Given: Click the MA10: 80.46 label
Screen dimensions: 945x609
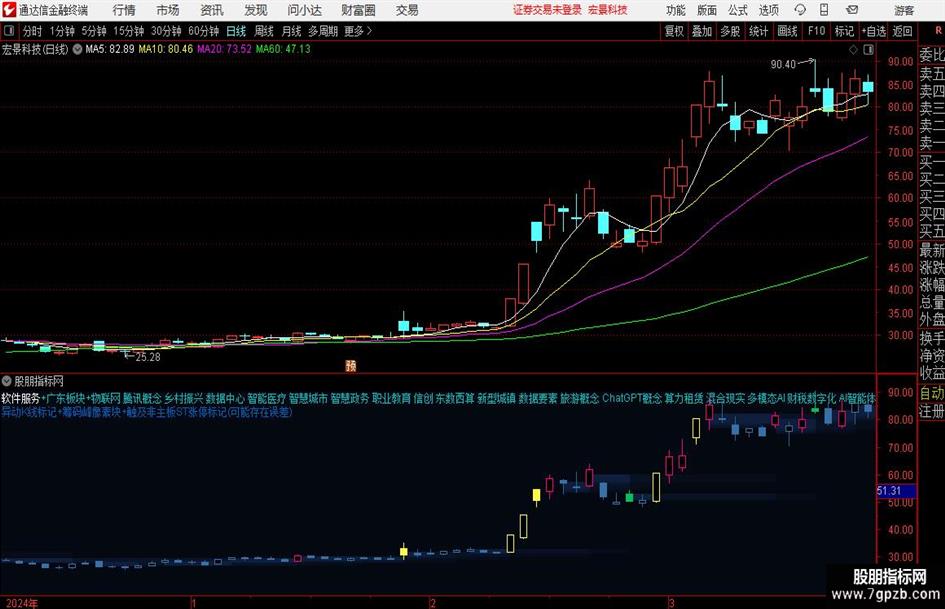Looking at the screenshot, I should pyautogui.click(x=166, y=49).
